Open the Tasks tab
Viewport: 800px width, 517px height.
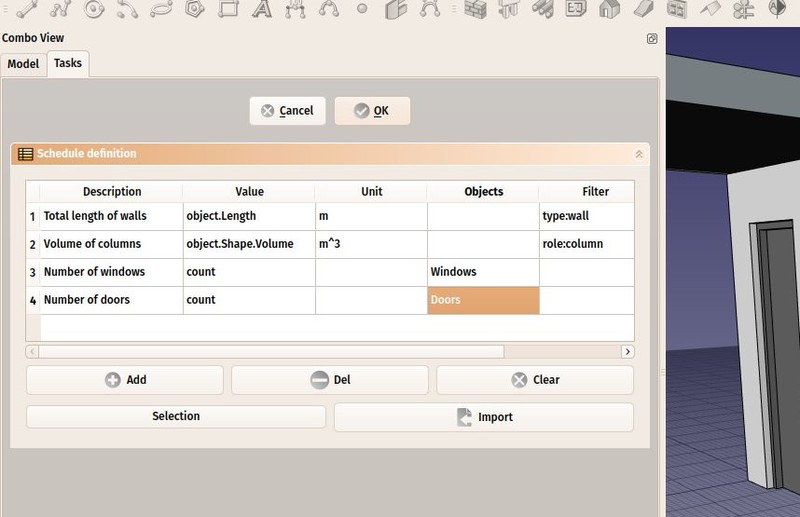[68, 63]
